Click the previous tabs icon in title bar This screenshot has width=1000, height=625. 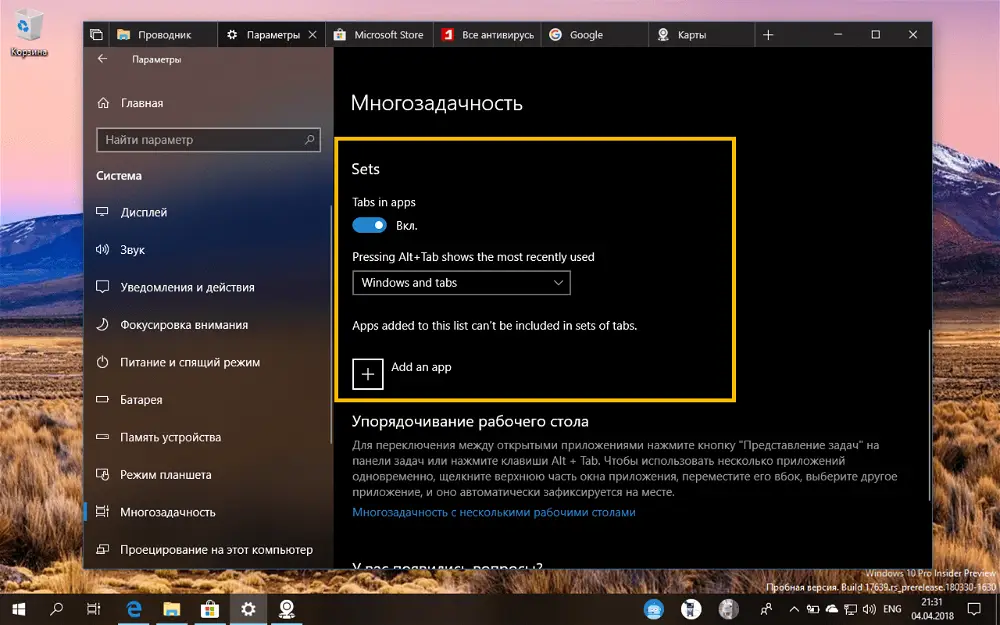click(96, 35)
